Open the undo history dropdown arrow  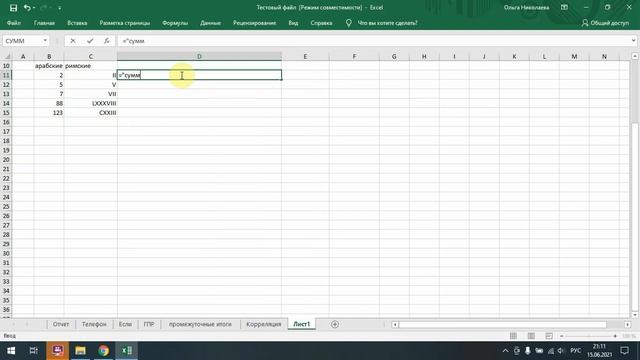point(33,8)
